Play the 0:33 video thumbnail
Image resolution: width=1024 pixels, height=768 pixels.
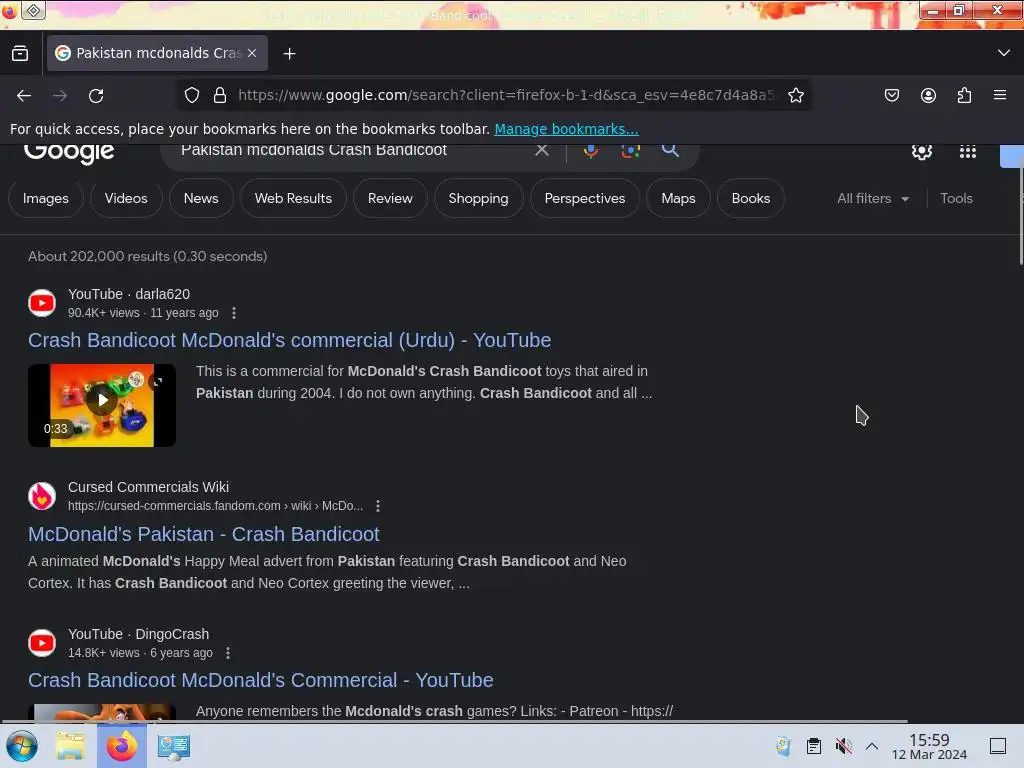[x=102, y=406]
